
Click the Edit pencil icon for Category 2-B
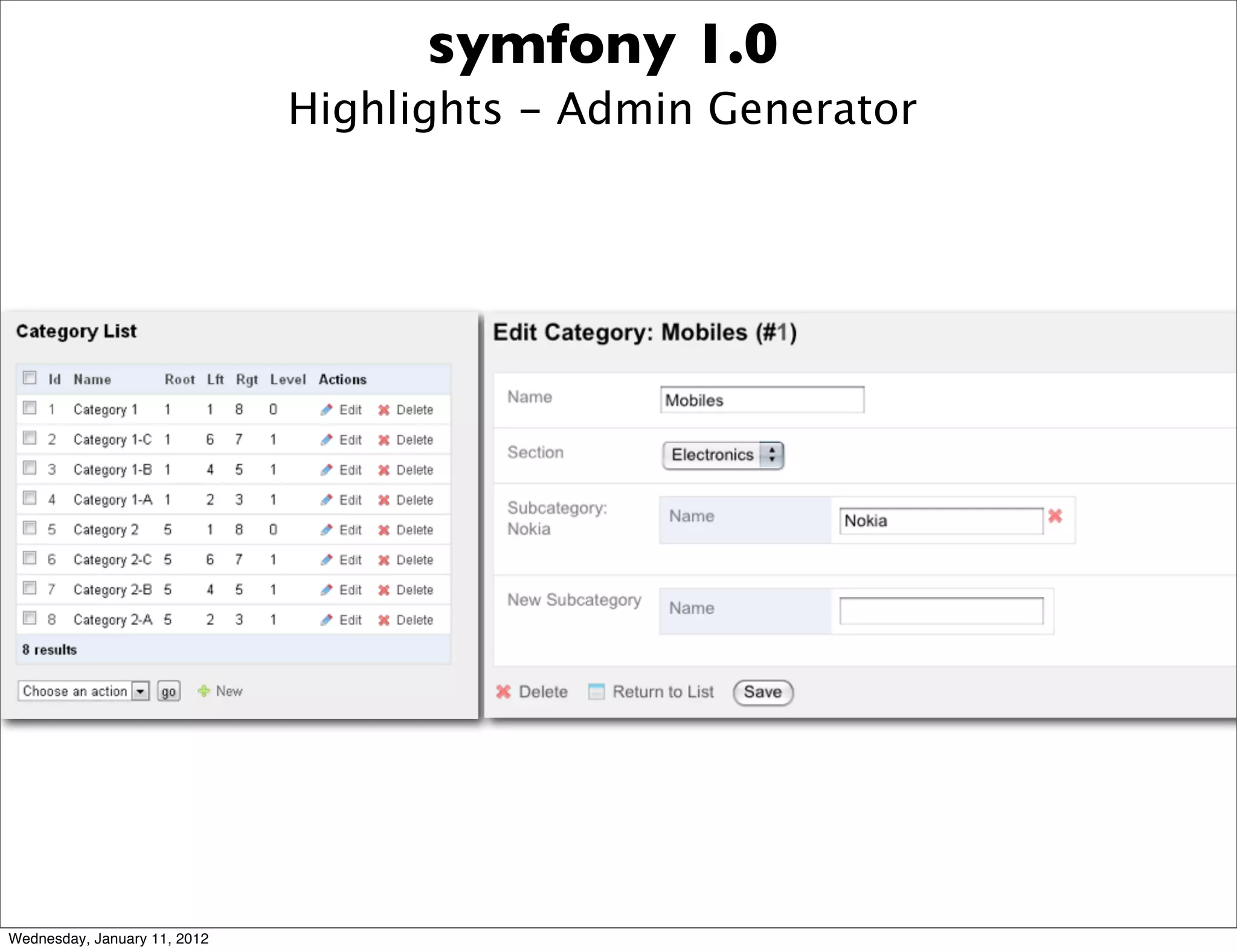coord(326,590)
